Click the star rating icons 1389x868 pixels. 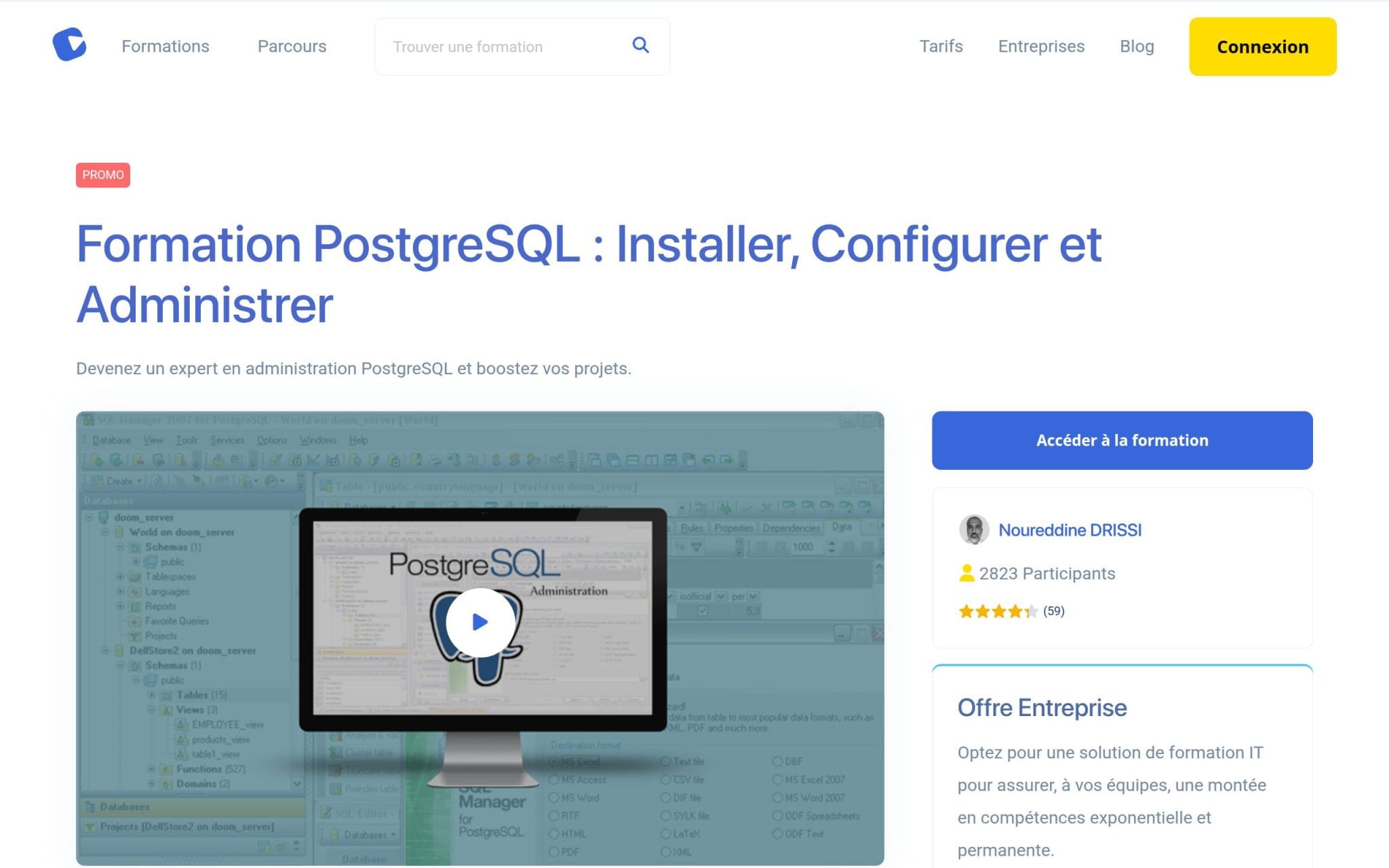coord(998,611)
